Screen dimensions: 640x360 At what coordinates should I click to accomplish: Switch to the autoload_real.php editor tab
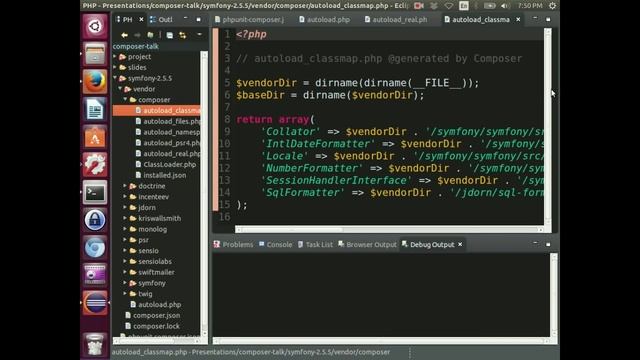coord(396,20)
